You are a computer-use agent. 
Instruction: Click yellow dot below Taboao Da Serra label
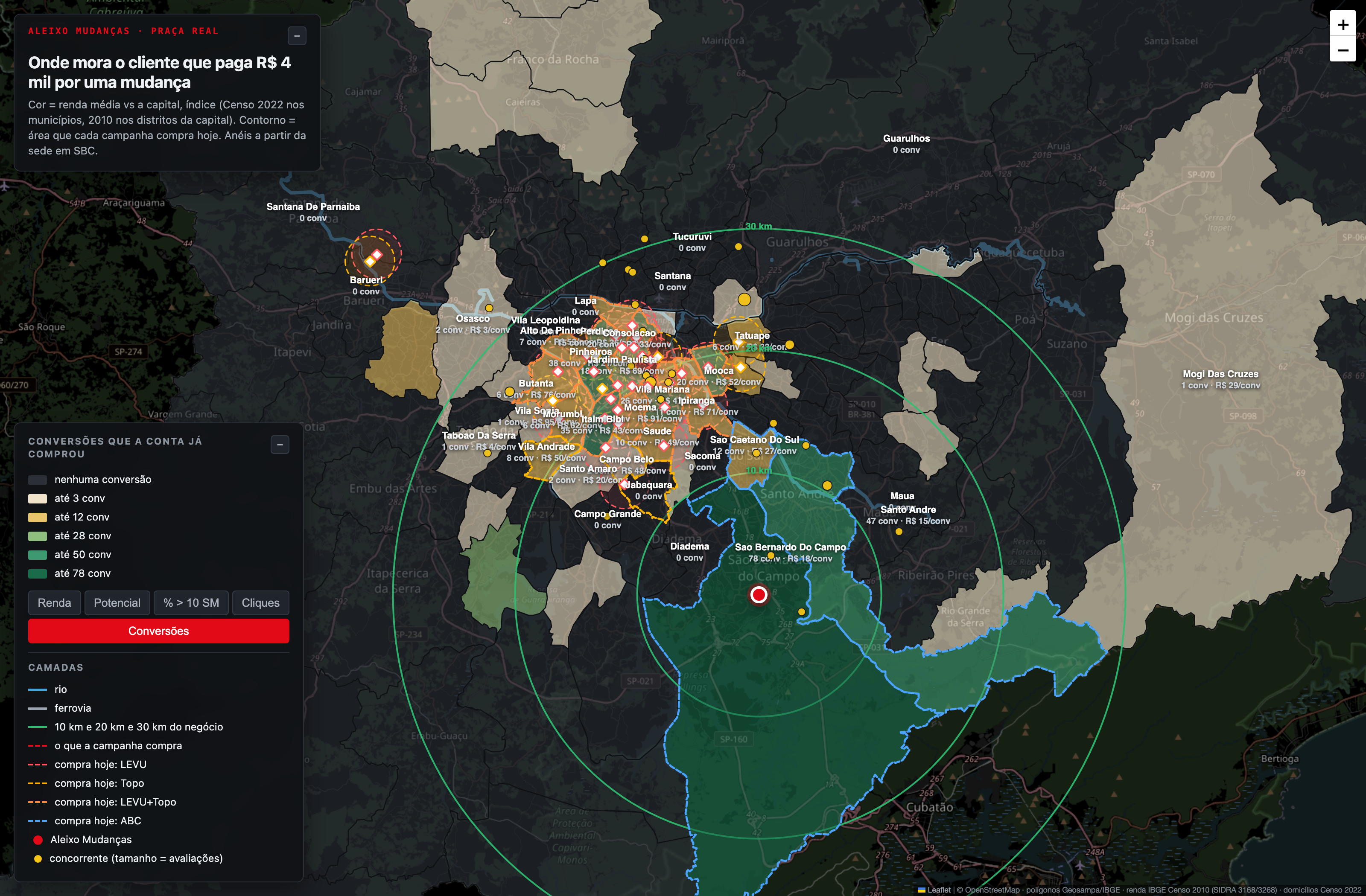point(487,453)
